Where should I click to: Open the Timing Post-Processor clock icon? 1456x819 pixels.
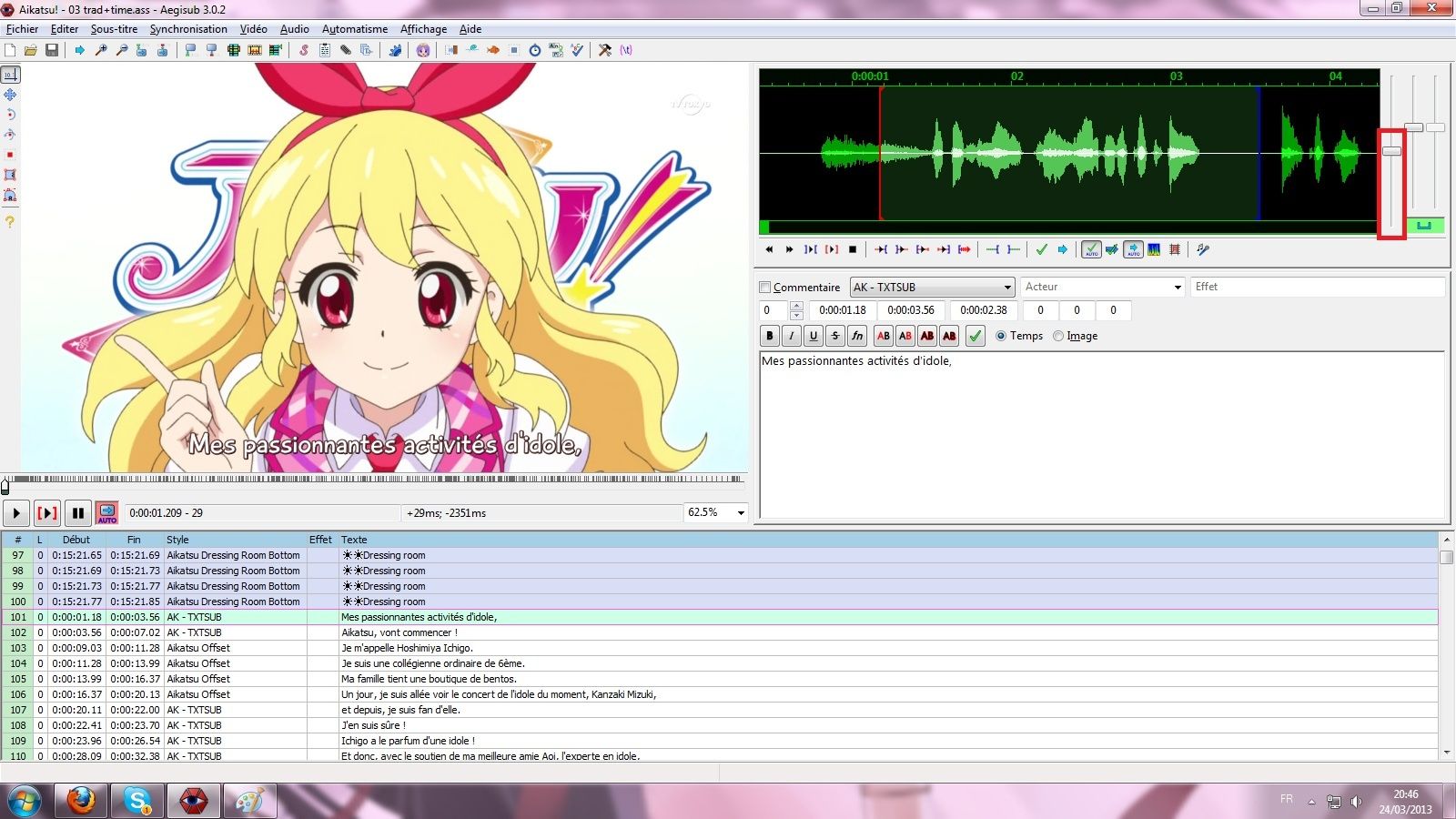pyautogui.click(x=535, y=50)
